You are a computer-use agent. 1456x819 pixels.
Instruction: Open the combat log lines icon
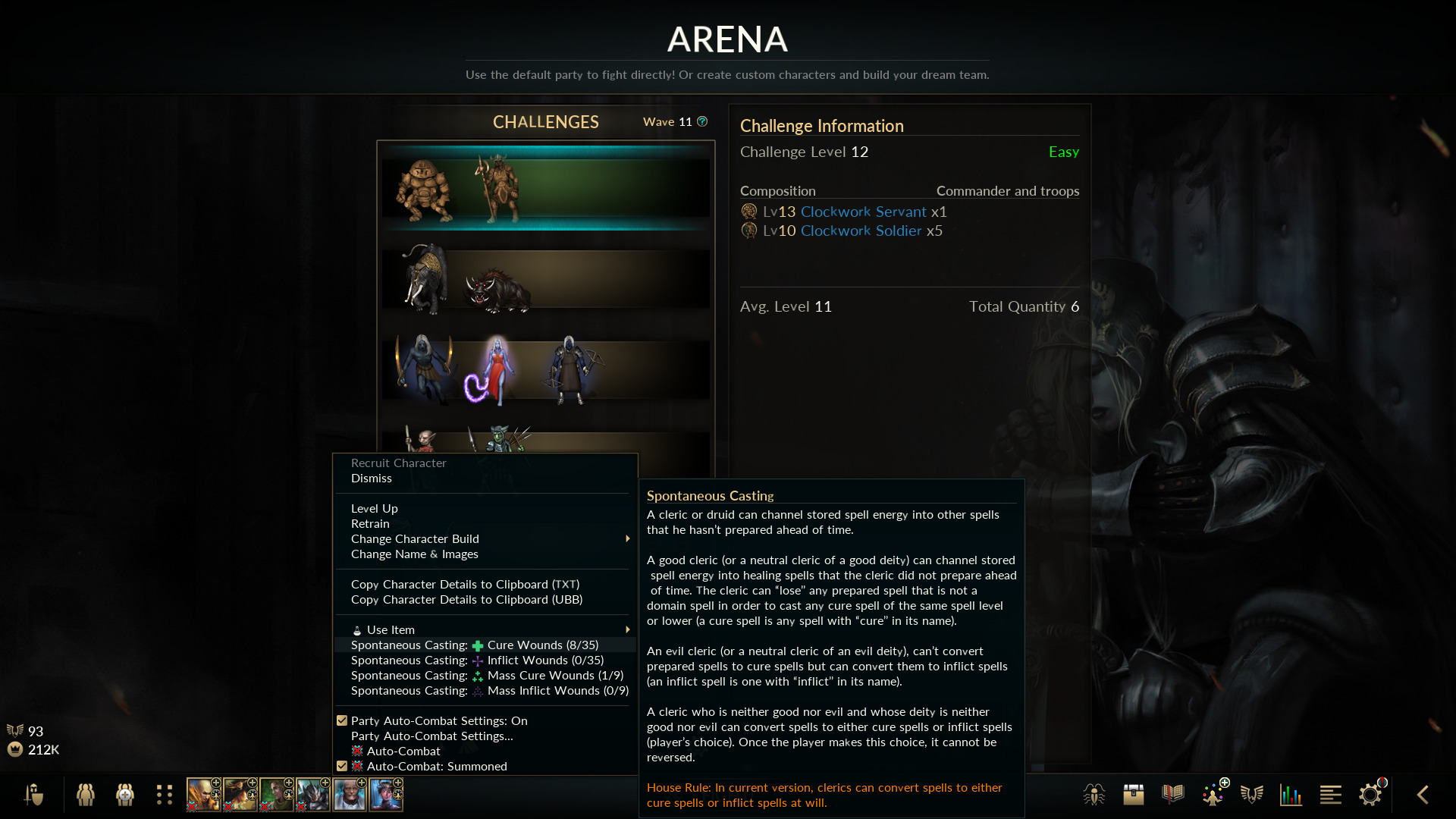[x=1331, y=795]
